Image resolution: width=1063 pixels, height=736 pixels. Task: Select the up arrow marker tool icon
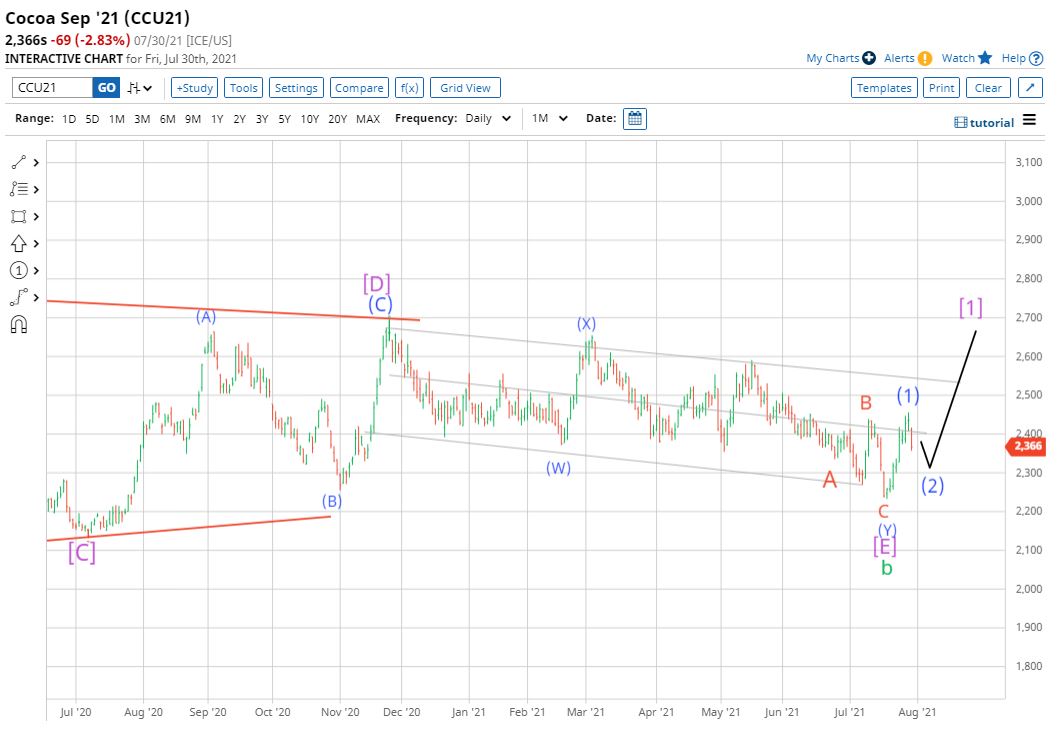click(x=19, y=243)
